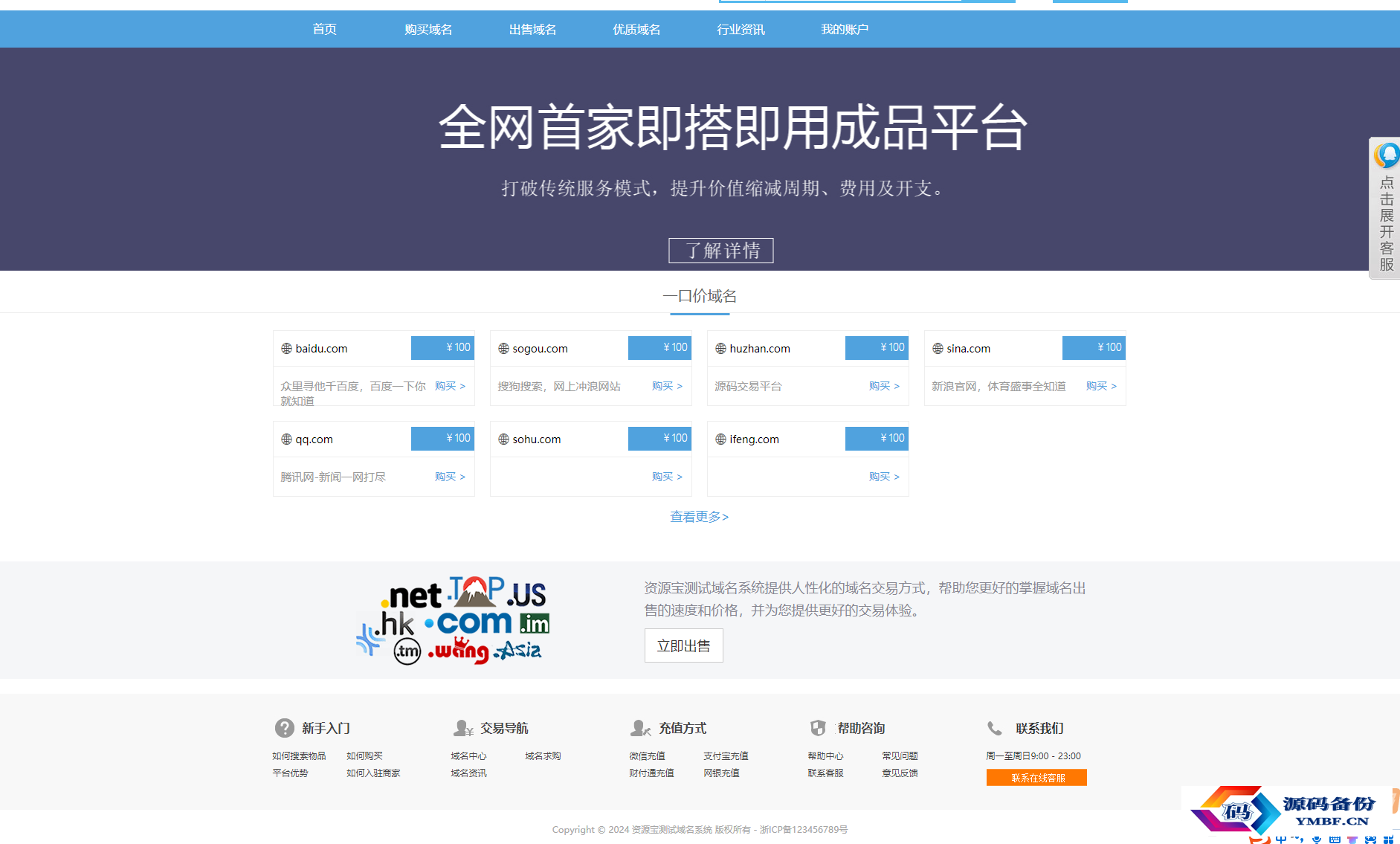Image resolution: width=1400 pixels, height=844 pixels.
Task: Open the 如何搜索物品 footer link
Action: tap(299, 756)
